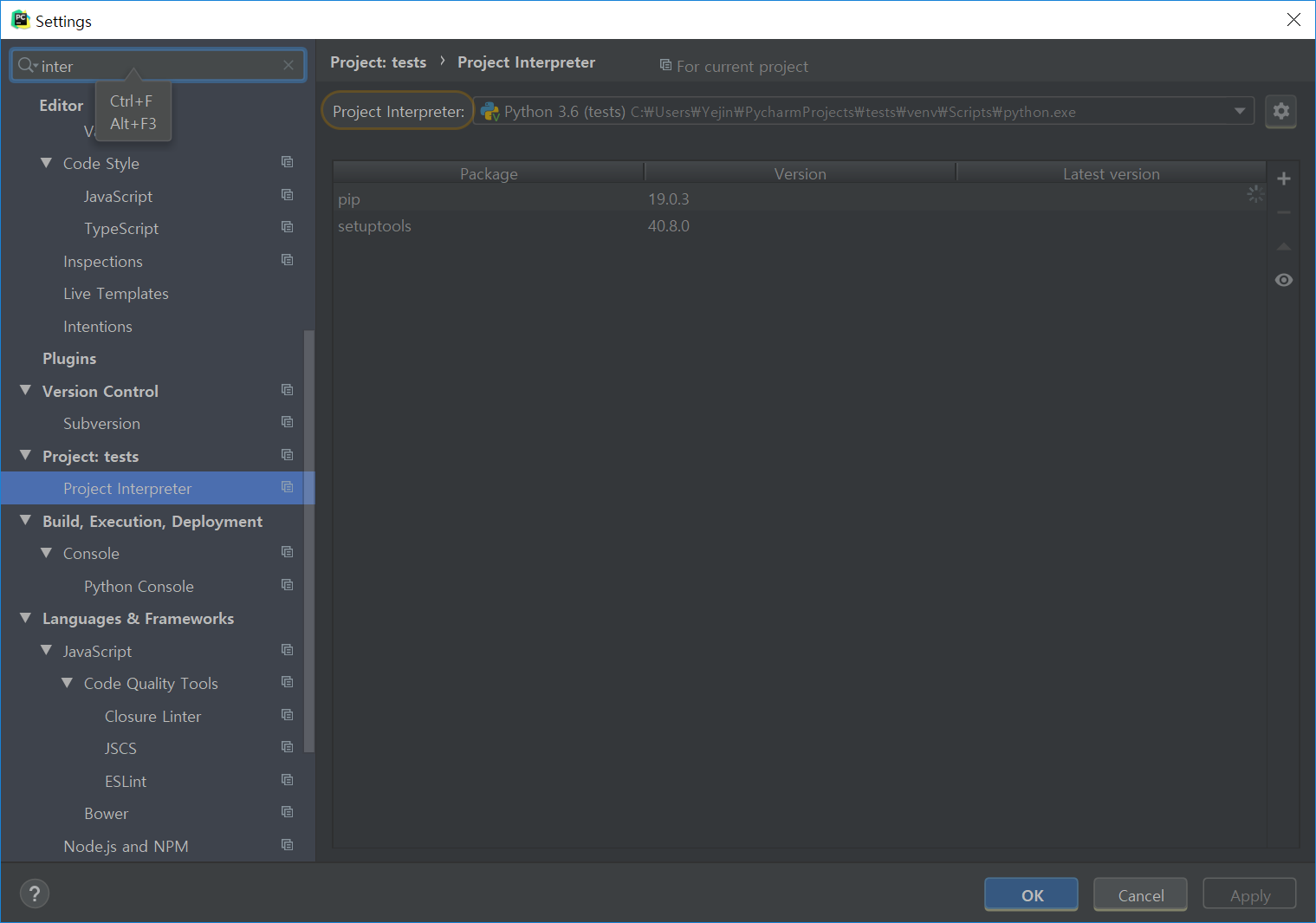The height and width of the screenshot is (923, 1316).
Task: Open Bower settings page
Action: [x=106, y=814]
